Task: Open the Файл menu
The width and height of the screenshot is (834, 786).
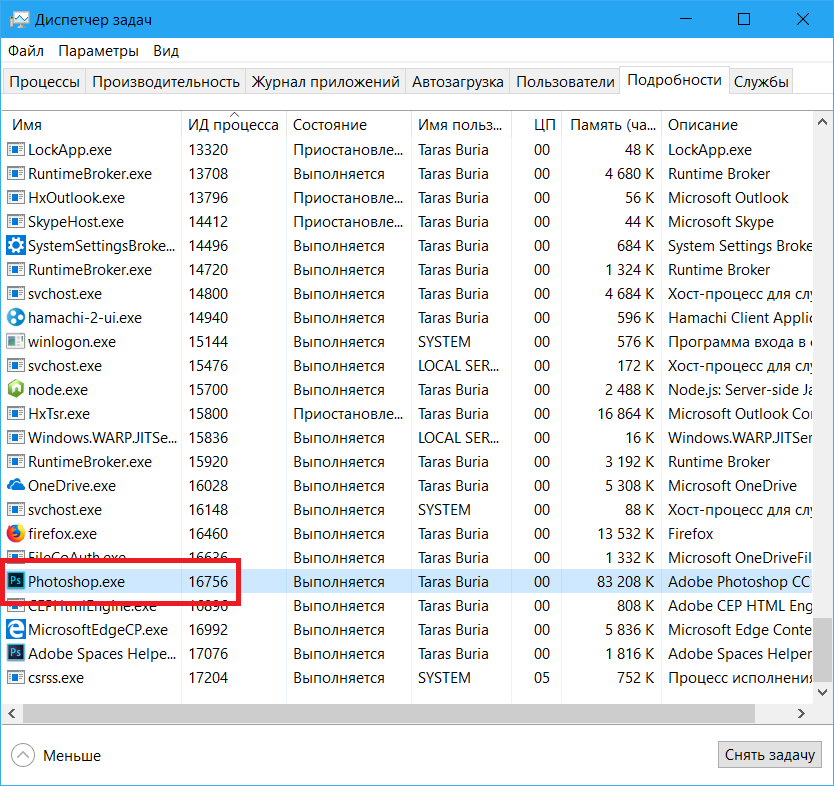Action: [26, 51]
